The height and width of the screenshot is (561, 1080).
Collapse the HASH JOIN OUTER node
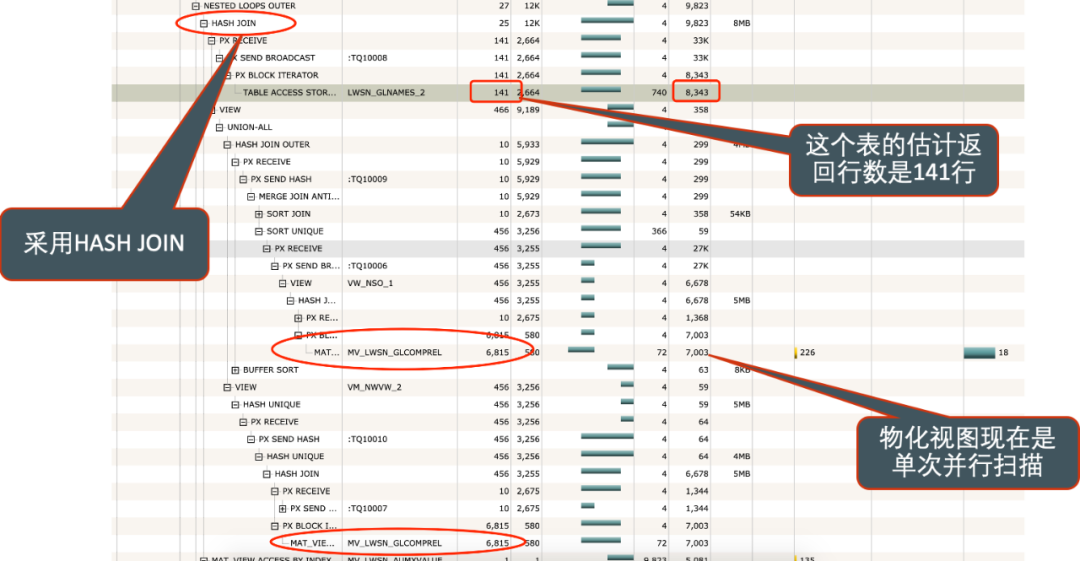point(227,145)
